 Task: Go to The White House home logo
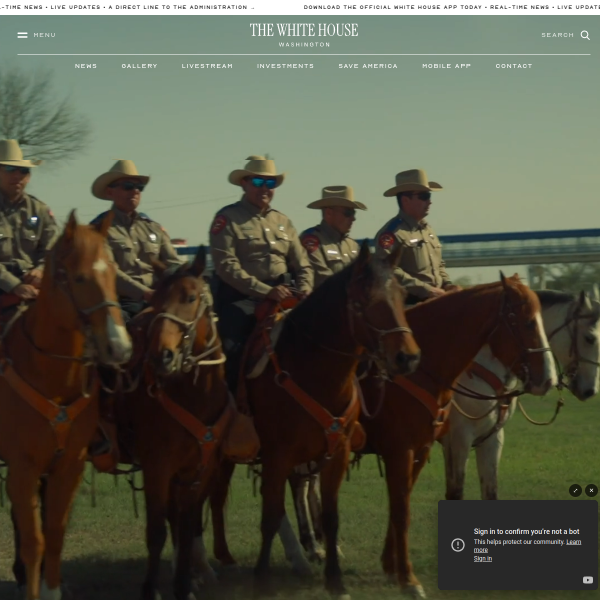point(304,33)
